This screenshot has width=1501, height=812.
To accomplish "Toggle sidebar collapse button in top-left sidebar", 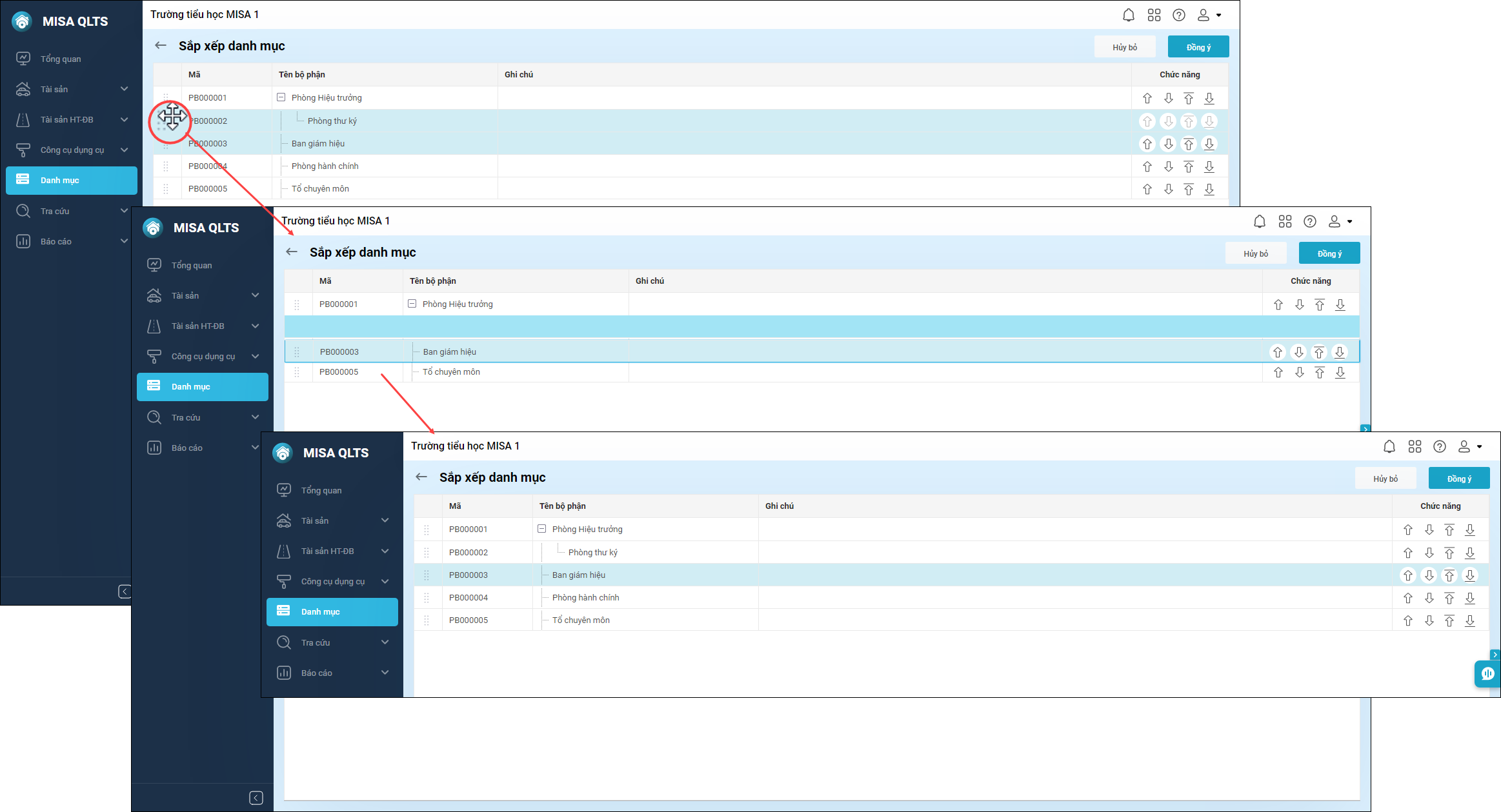I will [125, 591].
